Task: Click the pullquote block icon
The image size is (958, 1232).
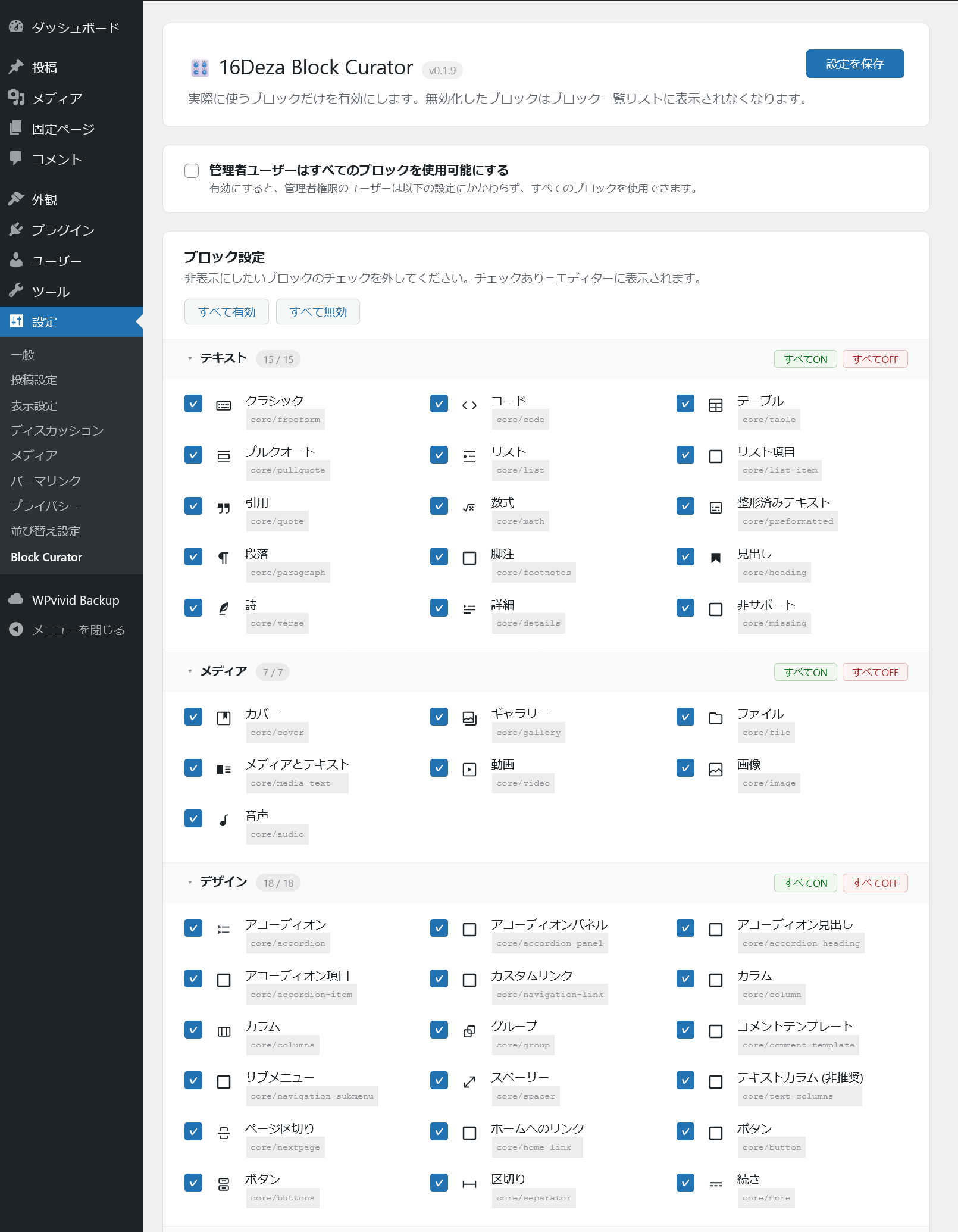Action: (224, 456)
